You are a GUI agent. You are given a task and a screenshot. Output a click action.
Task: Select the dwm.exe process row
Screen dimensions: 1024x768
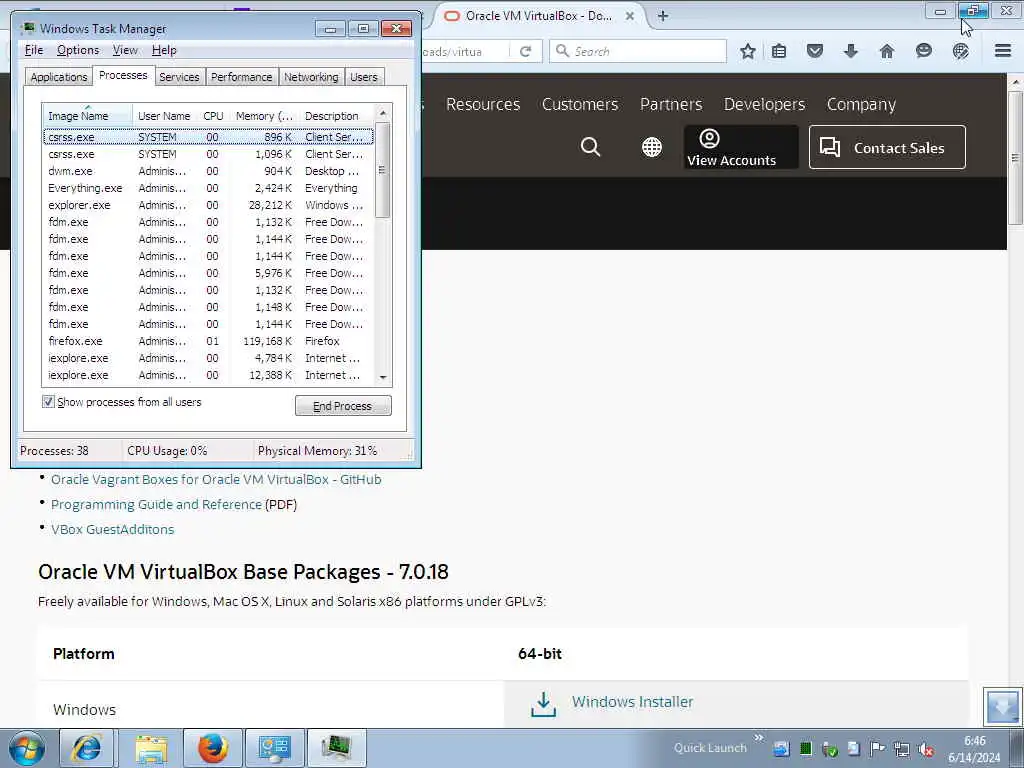point(208,171)
